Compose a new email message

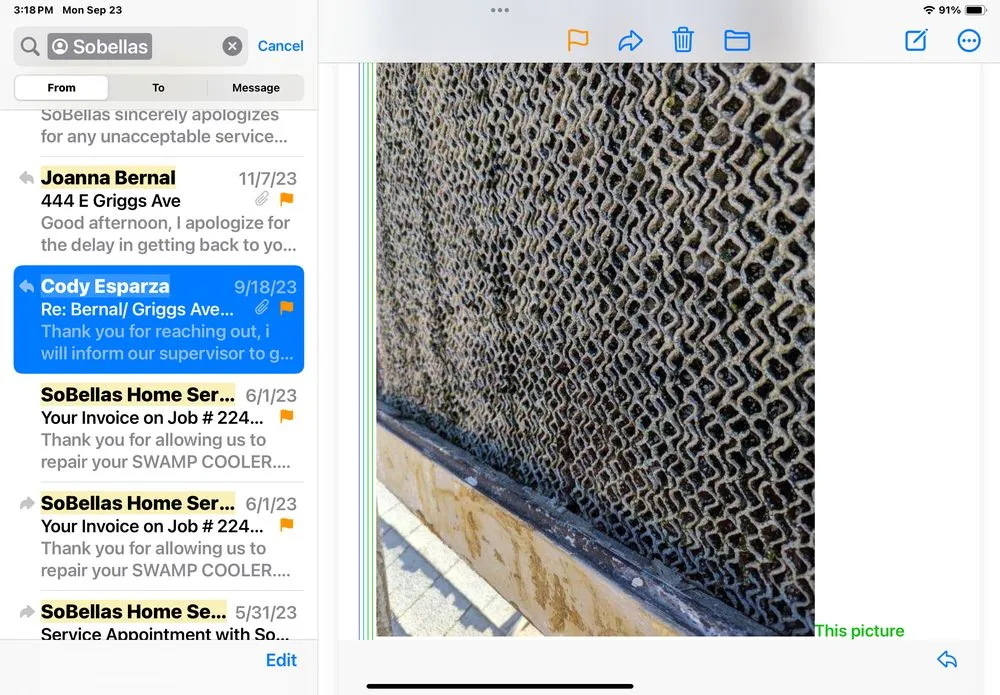coord(916,40)
